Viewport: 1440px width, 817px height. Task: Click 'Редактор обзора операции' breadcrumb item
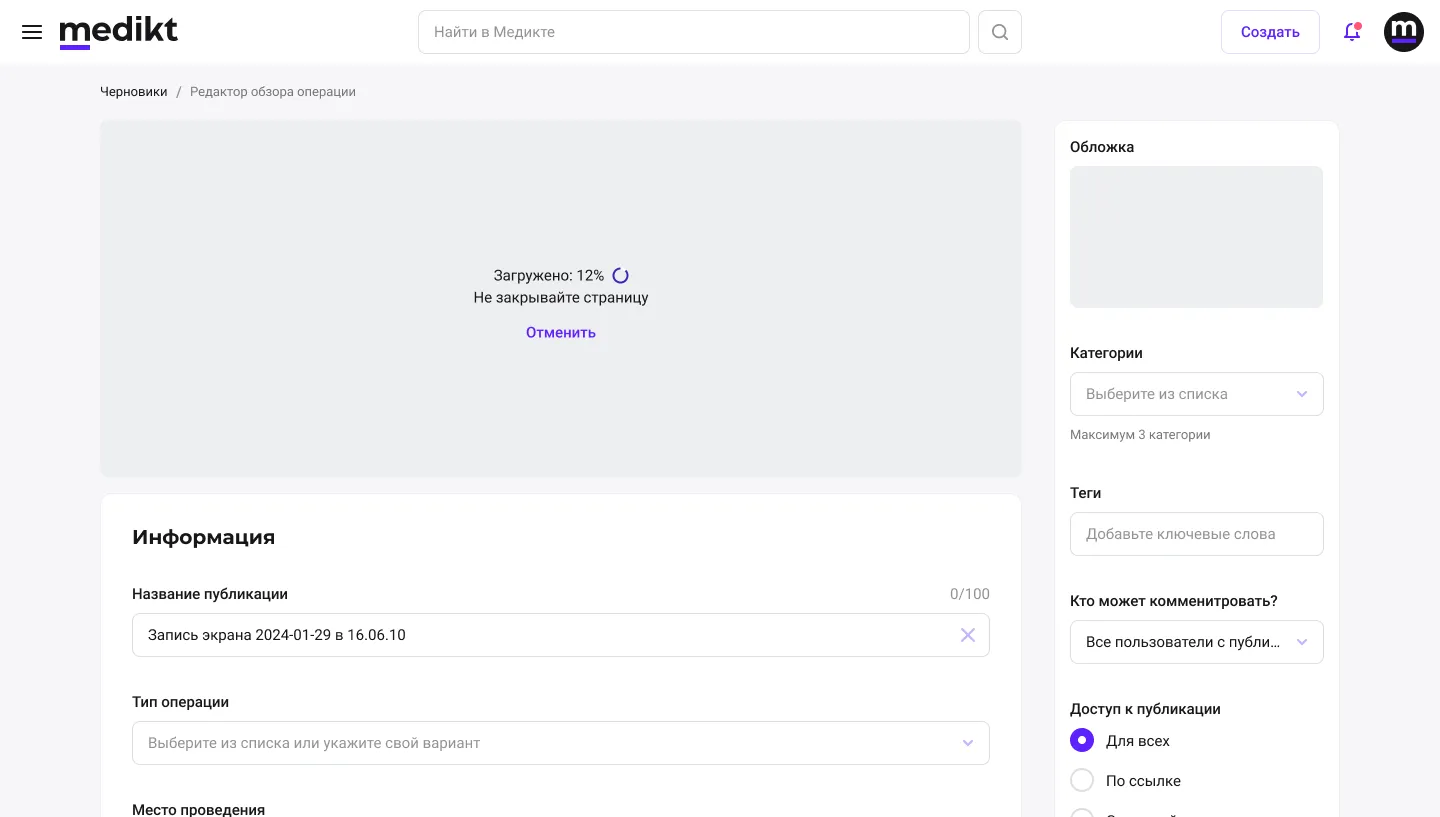[x=273, y=92]
